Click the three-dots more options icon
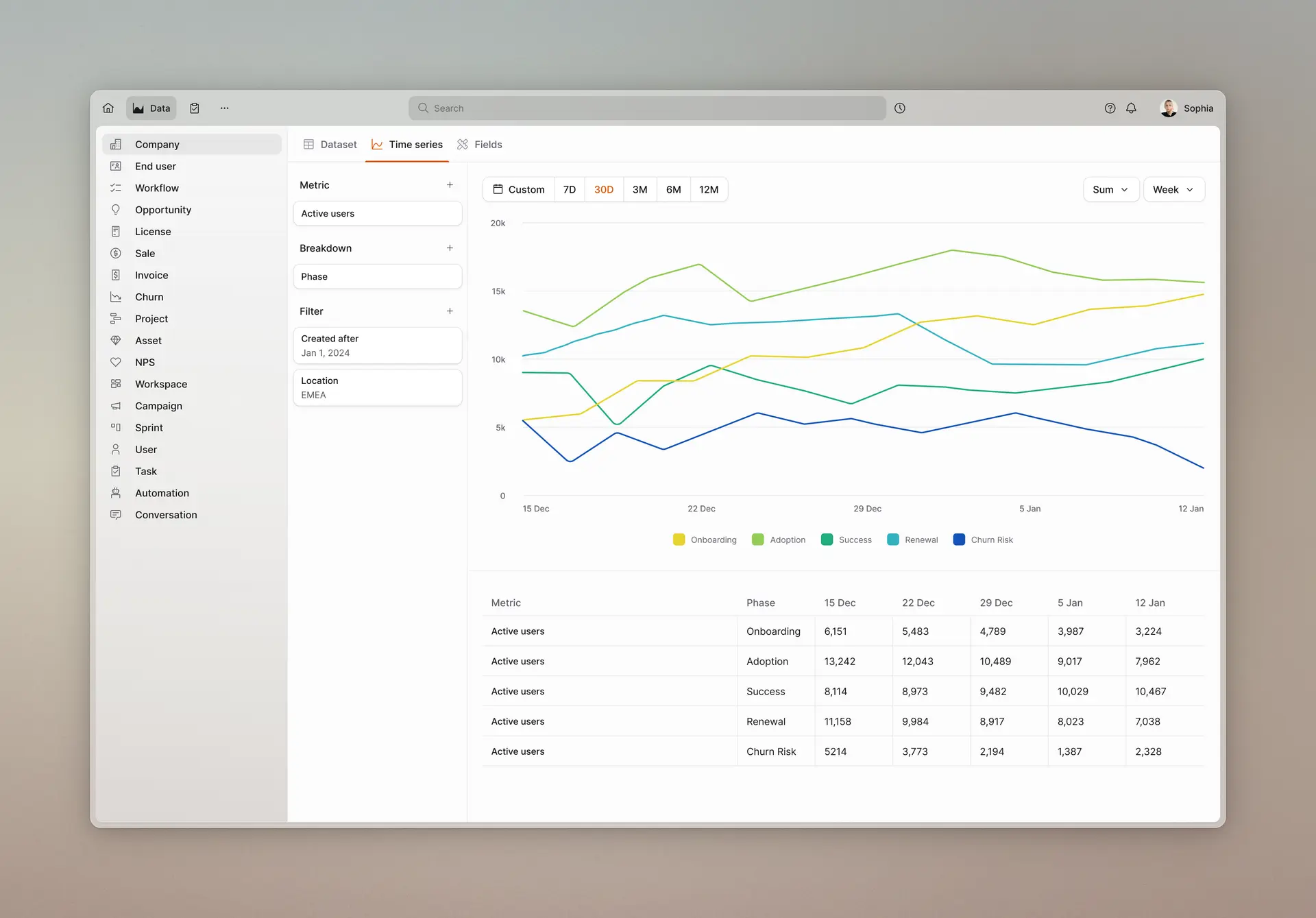Viewport: 1316px width, 918px height. pyautogui.click(x=224, y=108)
